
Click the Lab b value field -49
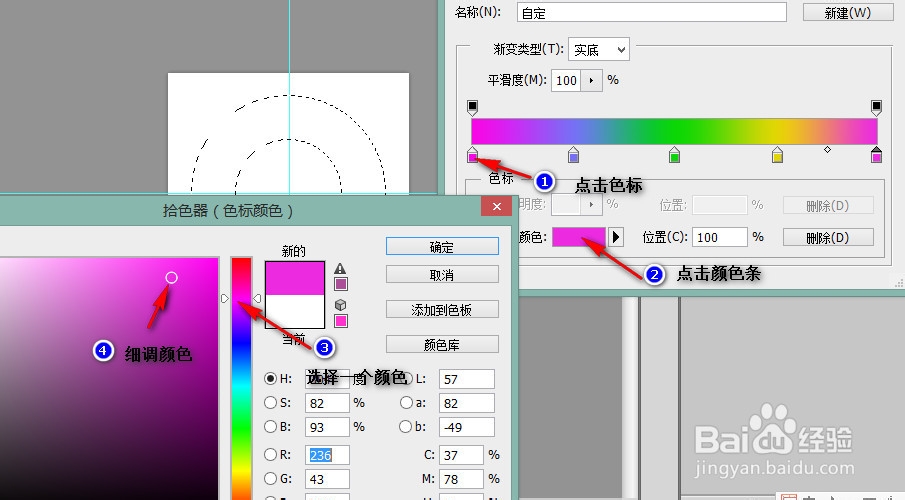467,427
